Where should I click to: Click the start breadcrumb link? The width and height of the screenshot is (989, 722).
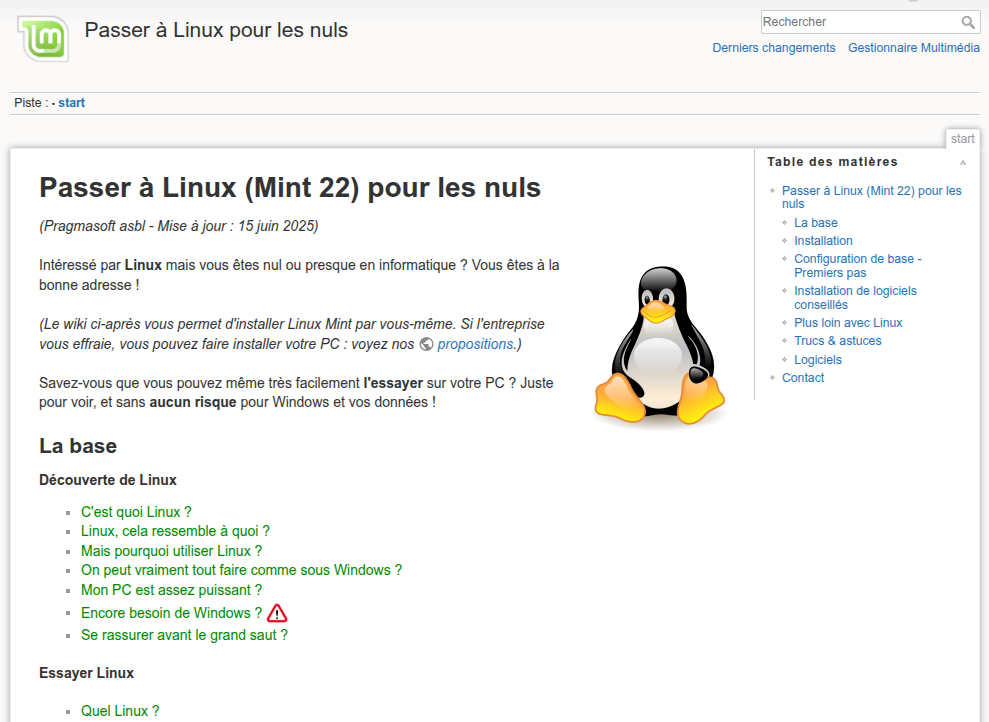(x=71, y=103)
